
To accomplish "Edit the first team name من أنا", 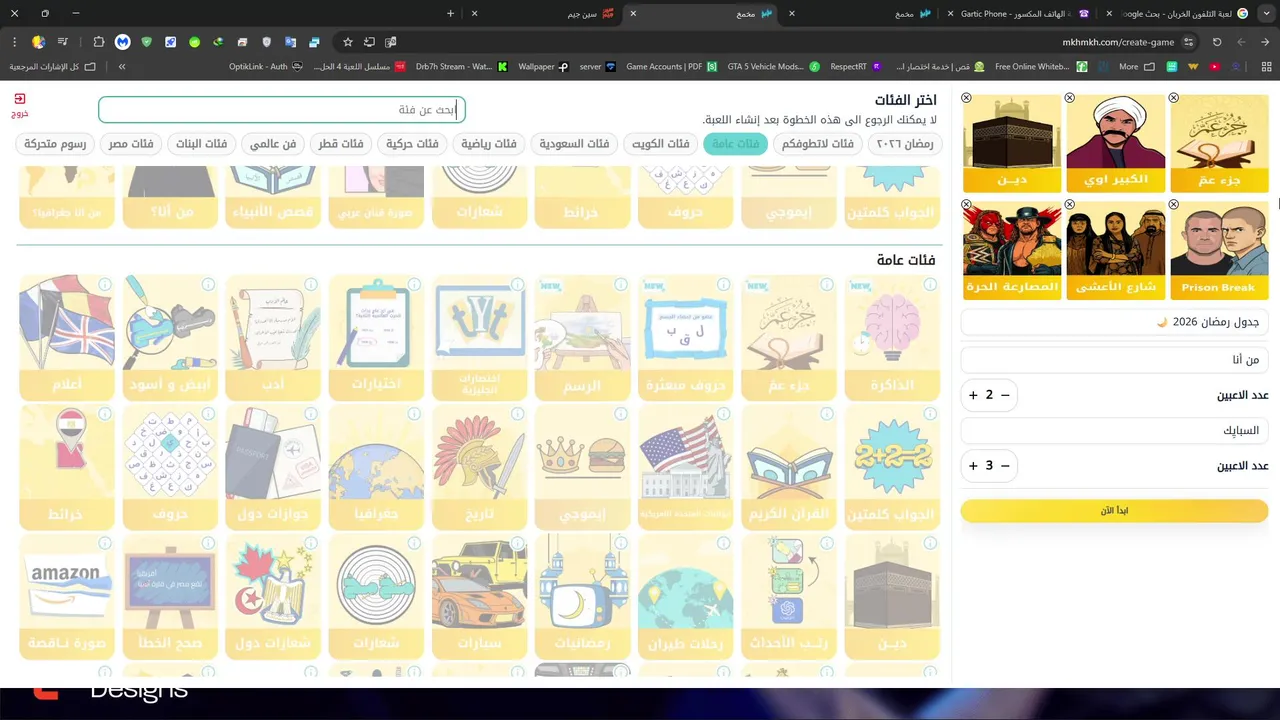I will pyautogui.click(x=1114, y=359).
